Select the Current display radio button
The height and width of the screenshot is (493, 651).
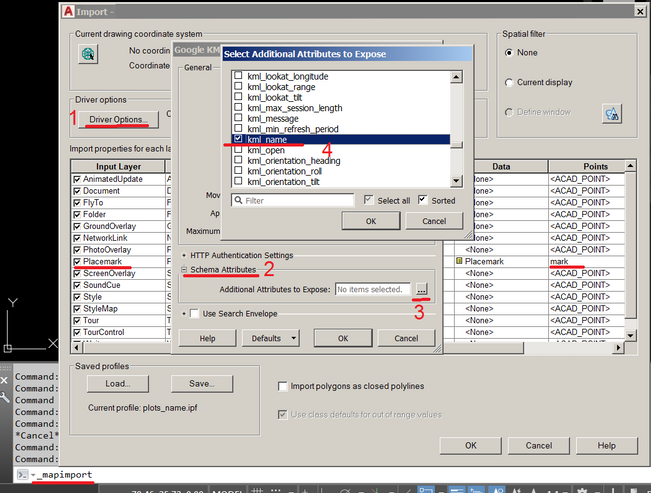511,82
